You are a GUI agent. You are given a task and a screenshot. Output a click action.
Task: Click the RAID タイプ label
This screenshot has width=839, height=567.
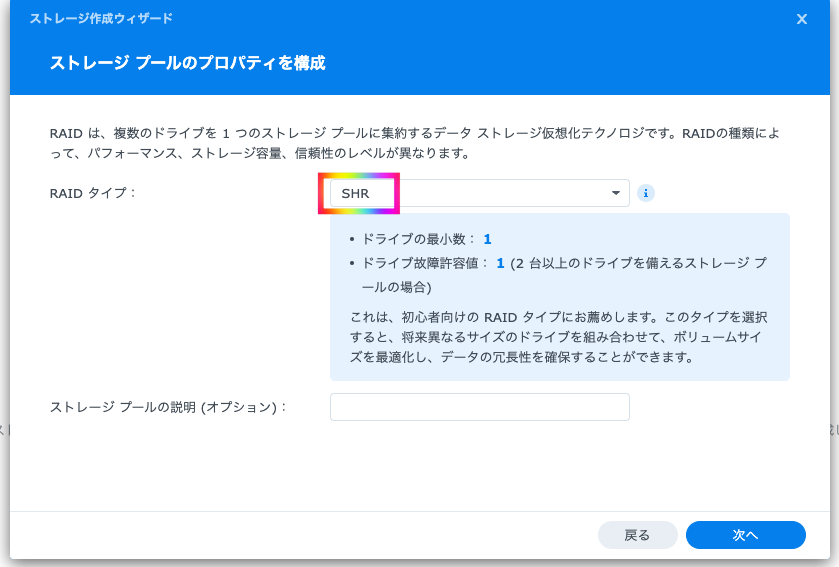93,193
